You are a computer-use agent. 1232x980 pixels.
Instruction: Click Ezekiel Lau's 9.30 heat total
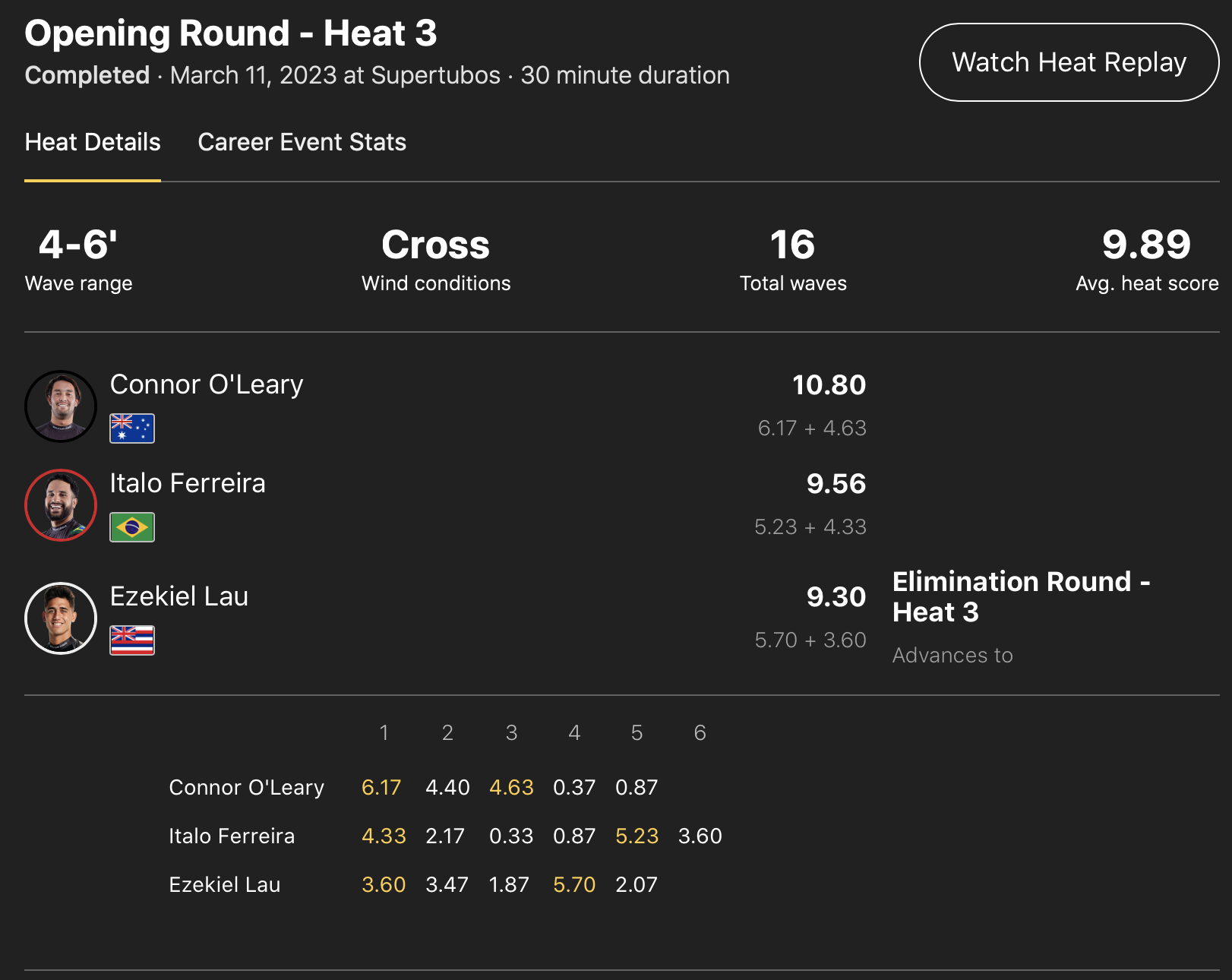tap(836, 597)
